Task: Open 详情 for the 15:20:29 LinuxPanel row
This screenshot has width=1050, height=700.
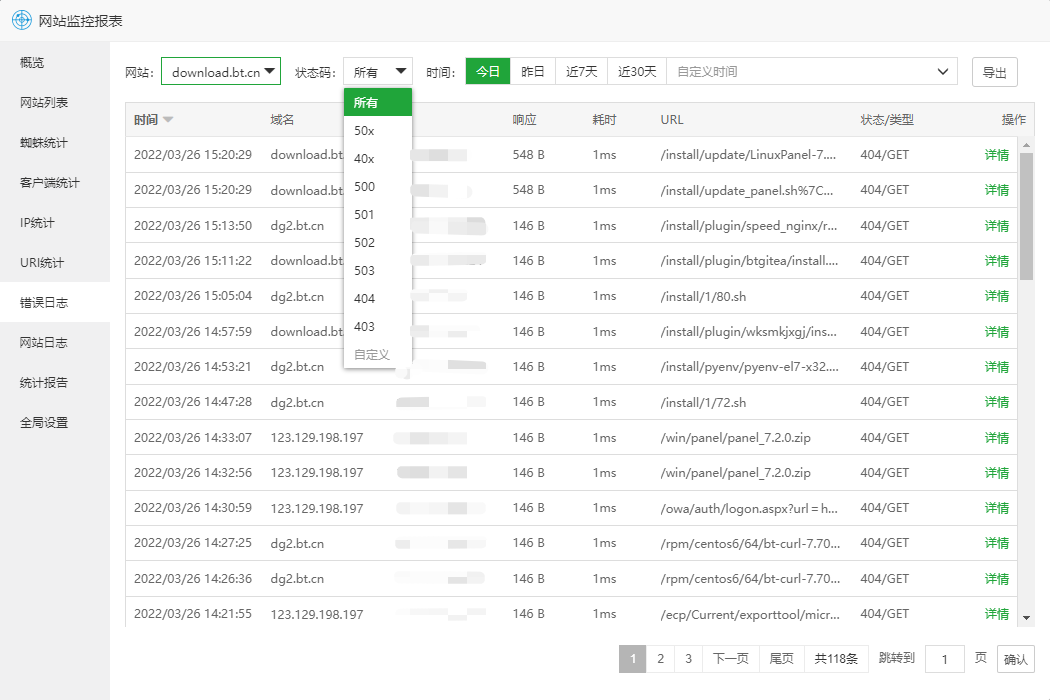Action: (x=996, y=155)
